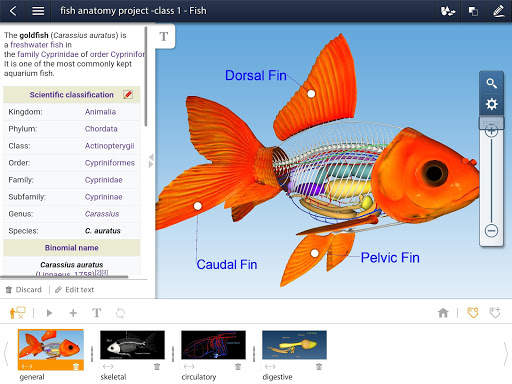
Task: Open the Cyprinidae link in Family row
Action: click(104, 180)
